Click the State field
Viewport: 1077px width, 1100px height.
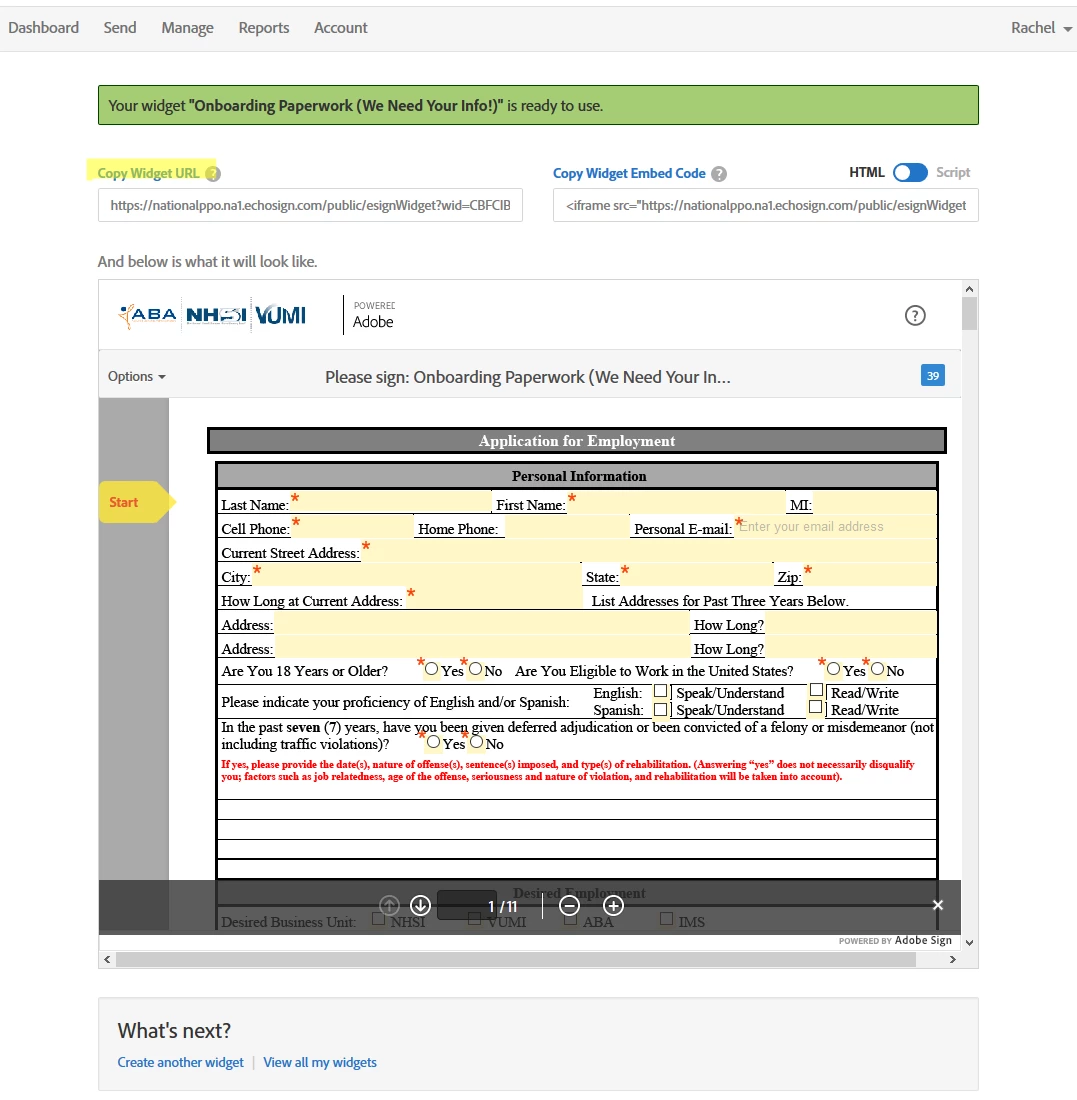coord(696,575)
